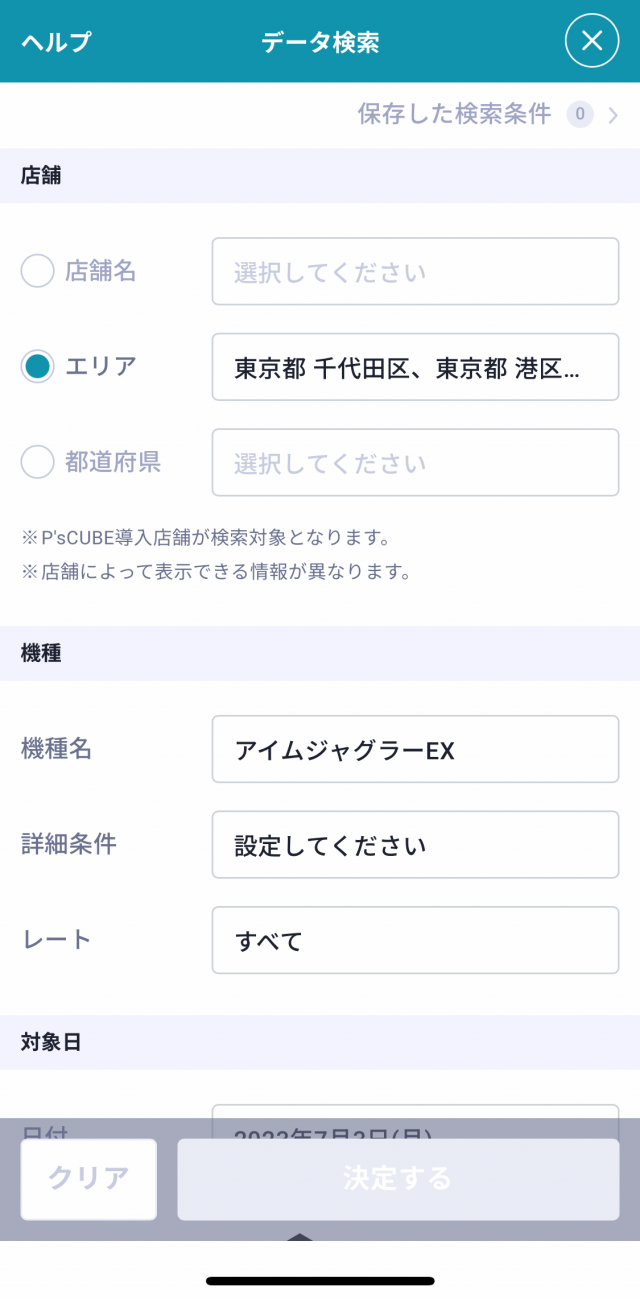Close the data search screen

pos(592,41)
